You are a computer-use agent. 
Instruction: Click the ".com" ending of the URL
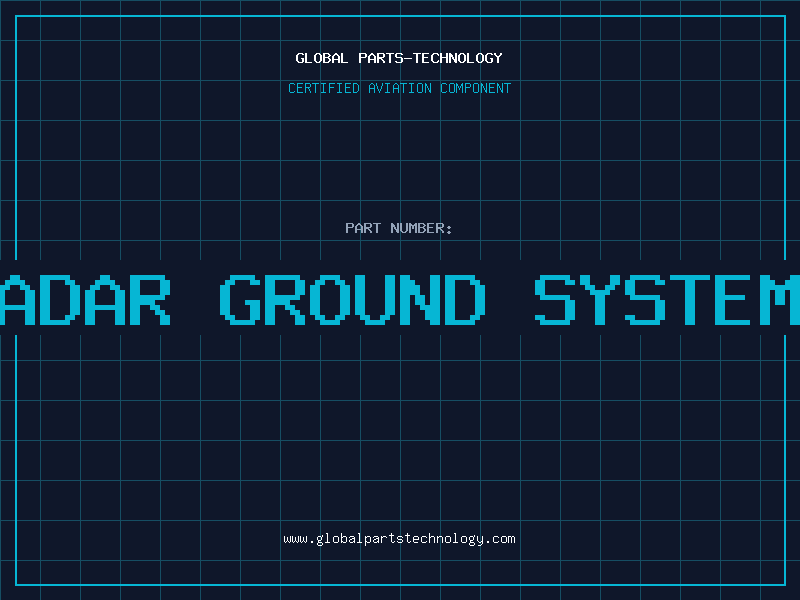(502, 539)
